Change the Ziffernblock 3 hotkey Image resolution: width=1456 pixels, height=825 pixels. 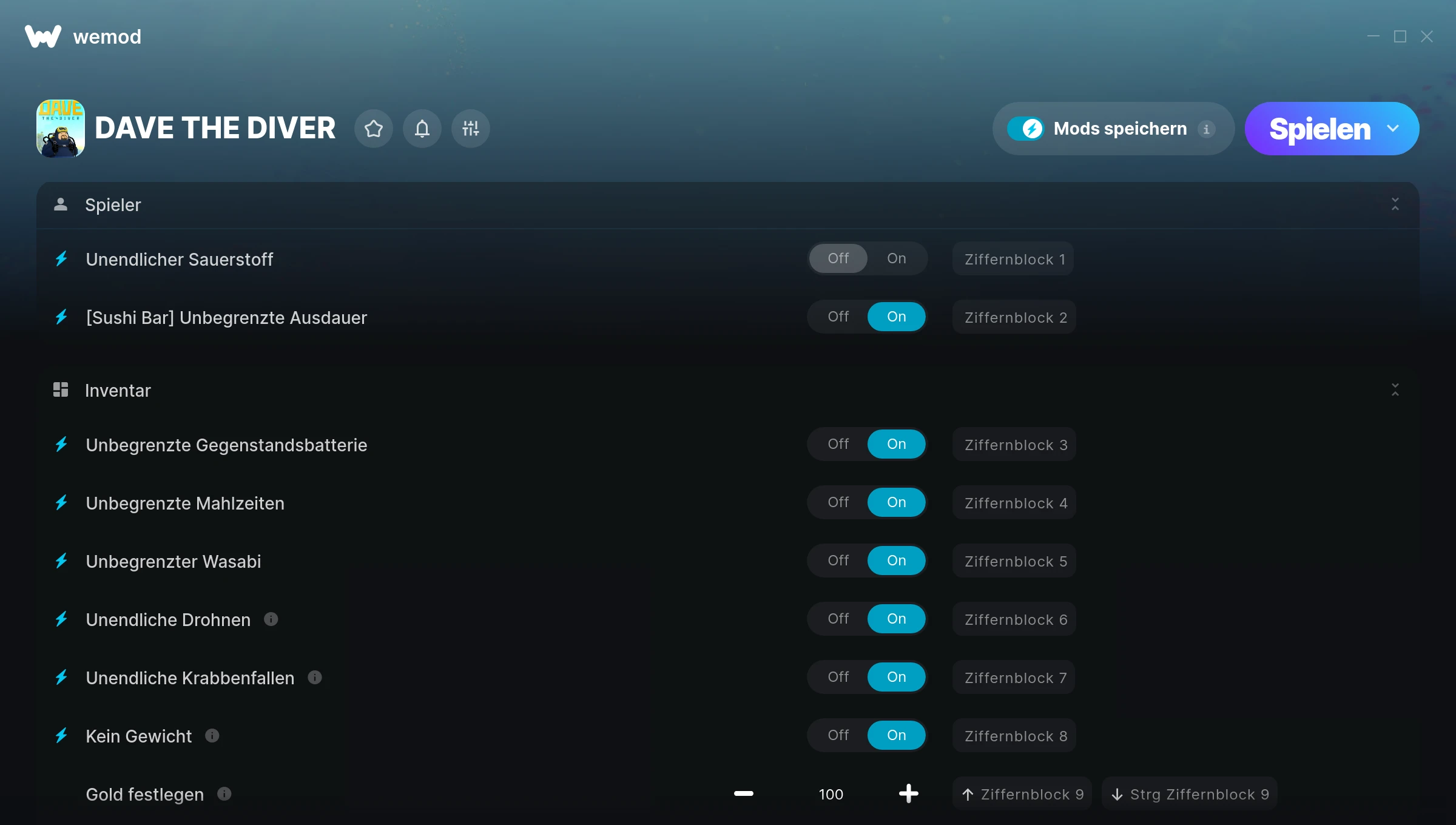click(1015, 445)
